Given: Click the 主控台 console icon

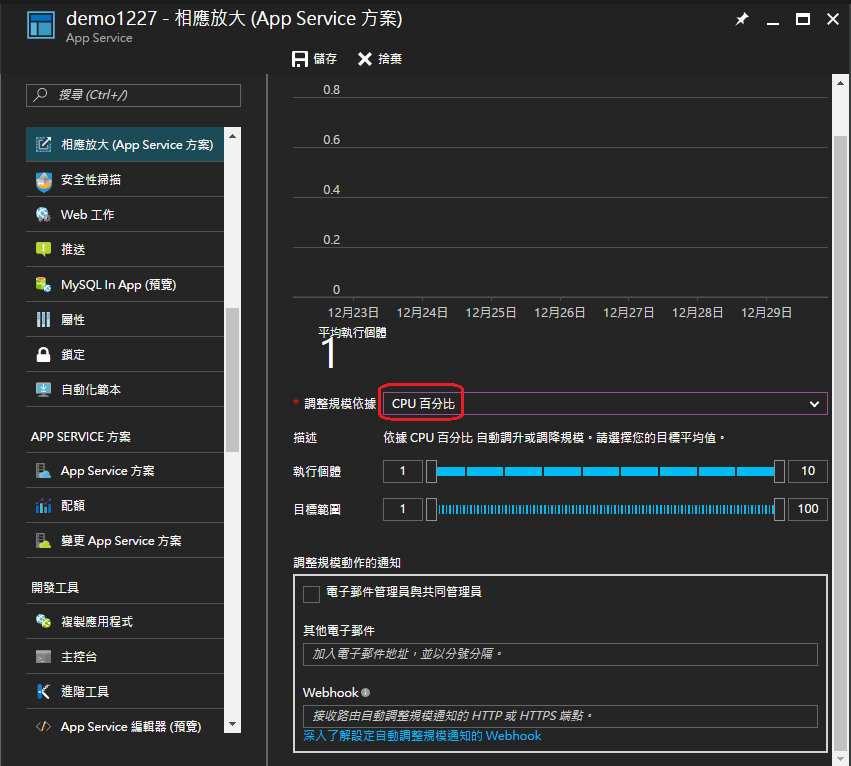Looking at the screenshot, I should [x=43, y=656].
